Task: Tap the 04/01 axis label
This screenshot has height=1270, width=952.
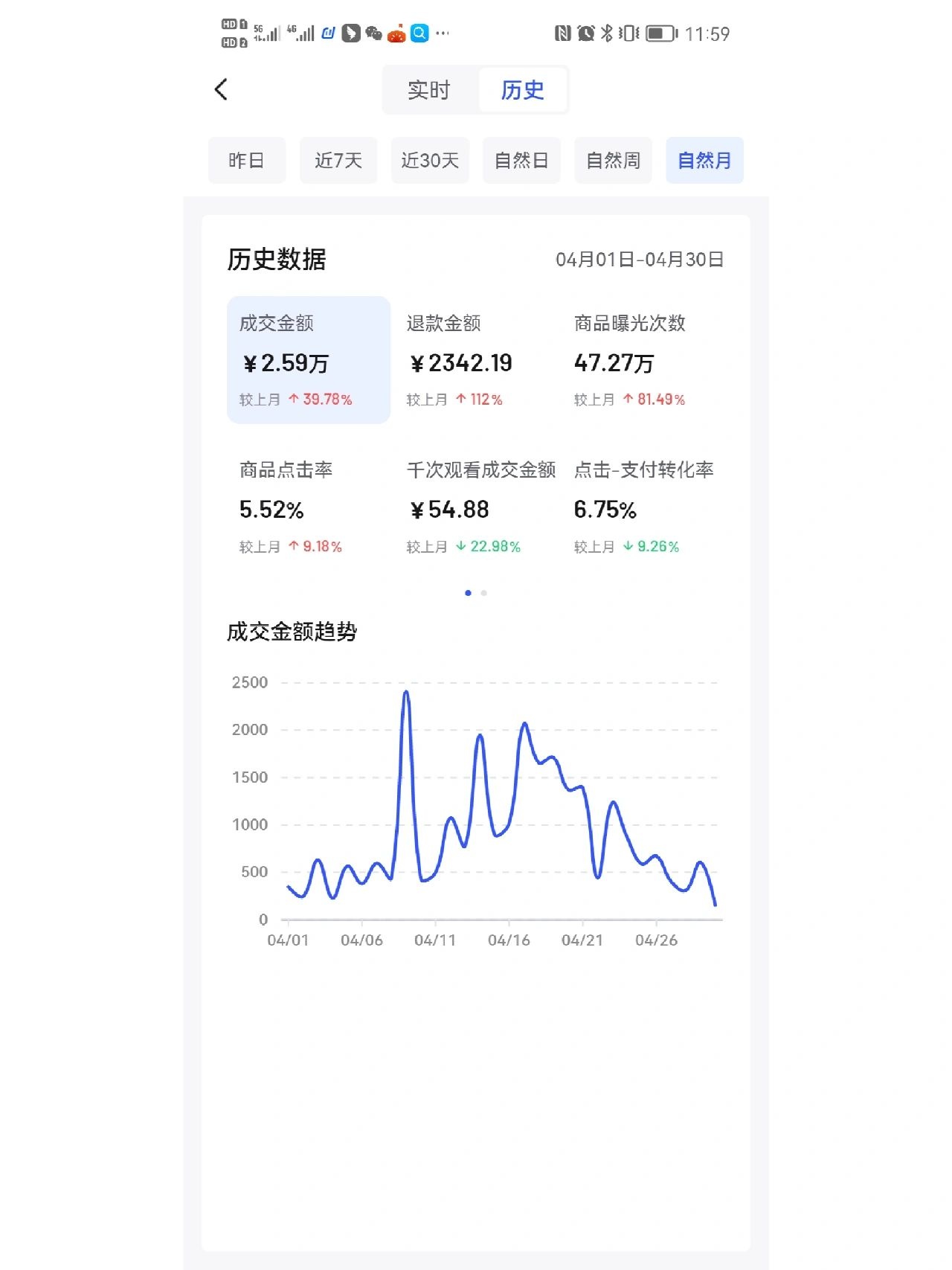Action: pyautogui.click(x=288, y=940)
